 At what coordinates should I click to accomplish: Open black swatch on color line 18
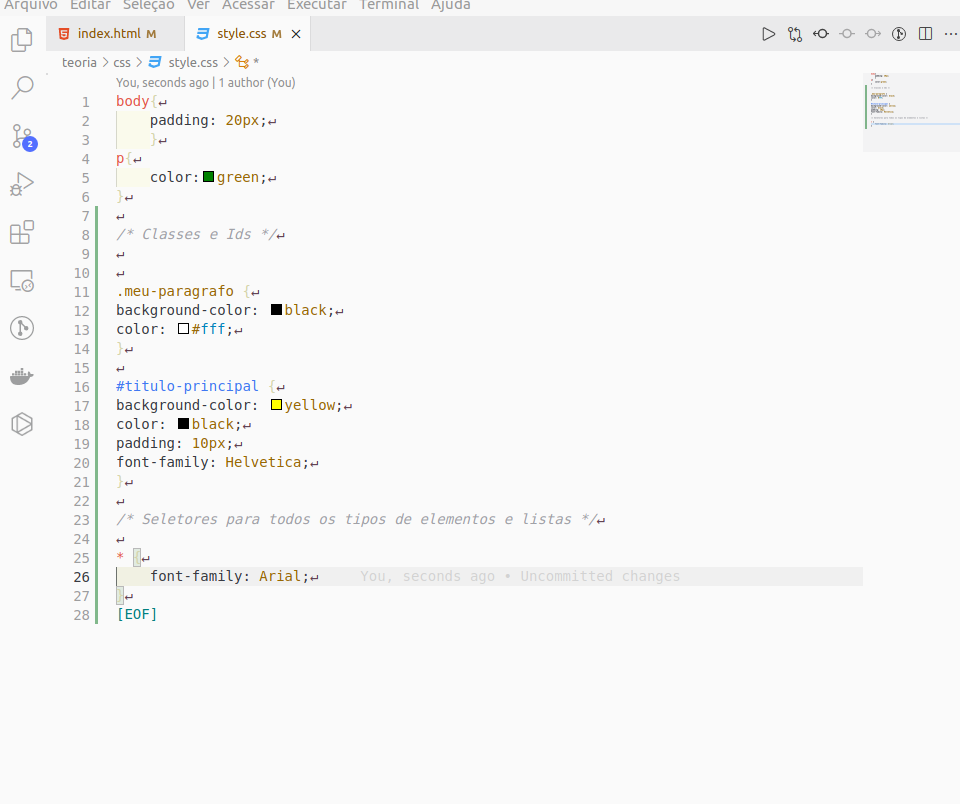point(183,424)
